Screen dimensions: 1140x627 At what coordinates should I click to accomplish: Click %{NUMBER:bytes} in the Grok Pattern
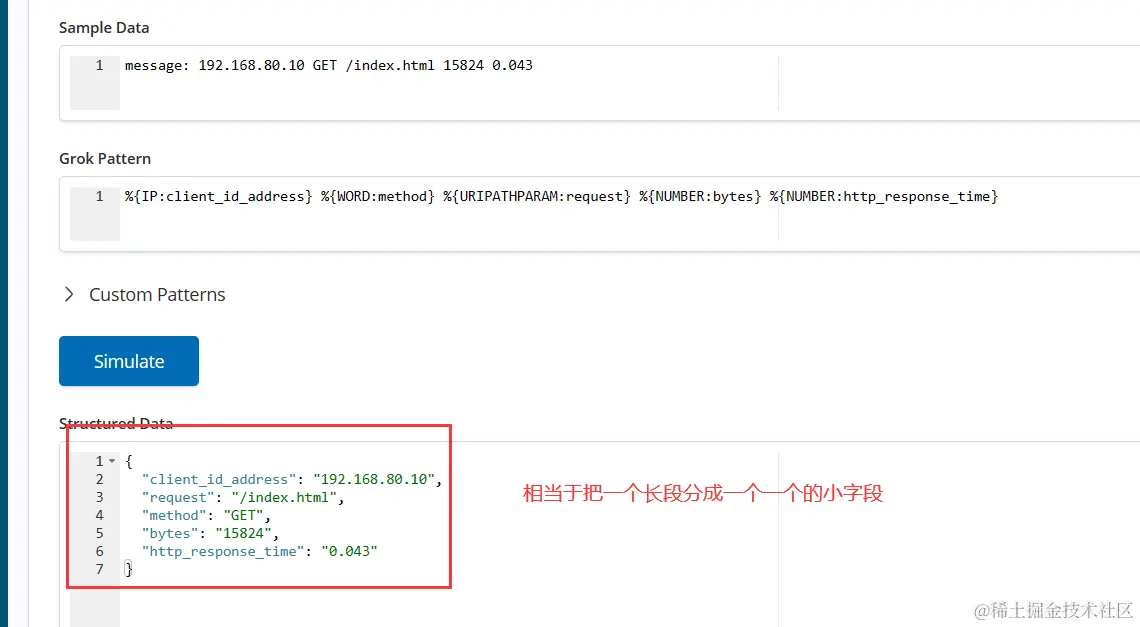click(700, 196)
